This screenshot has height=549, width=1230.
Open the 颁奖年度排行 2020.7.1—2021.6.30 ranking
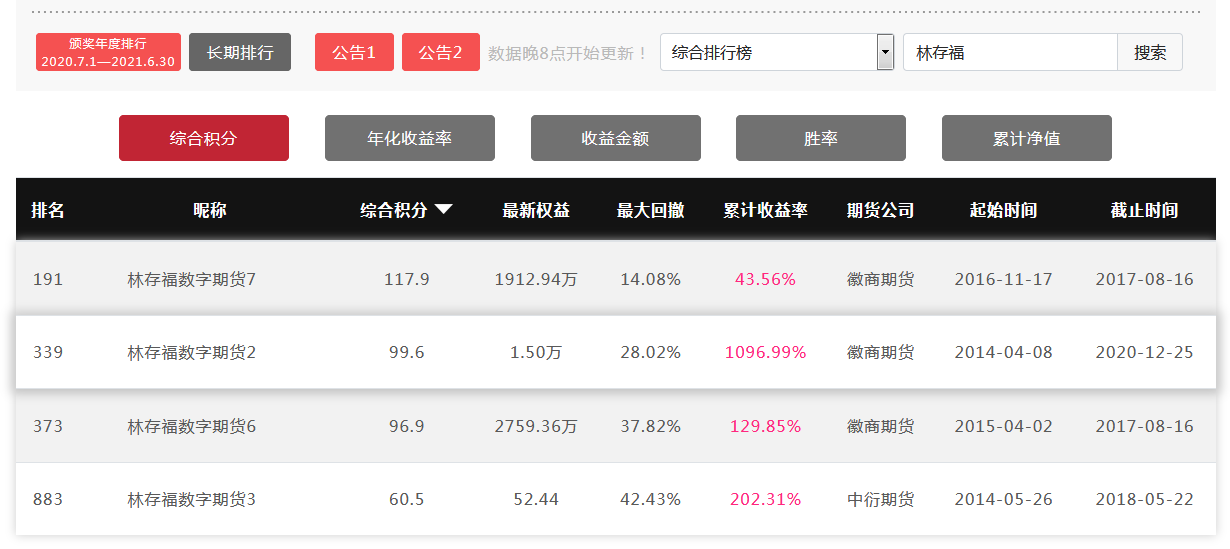point(108,52)
